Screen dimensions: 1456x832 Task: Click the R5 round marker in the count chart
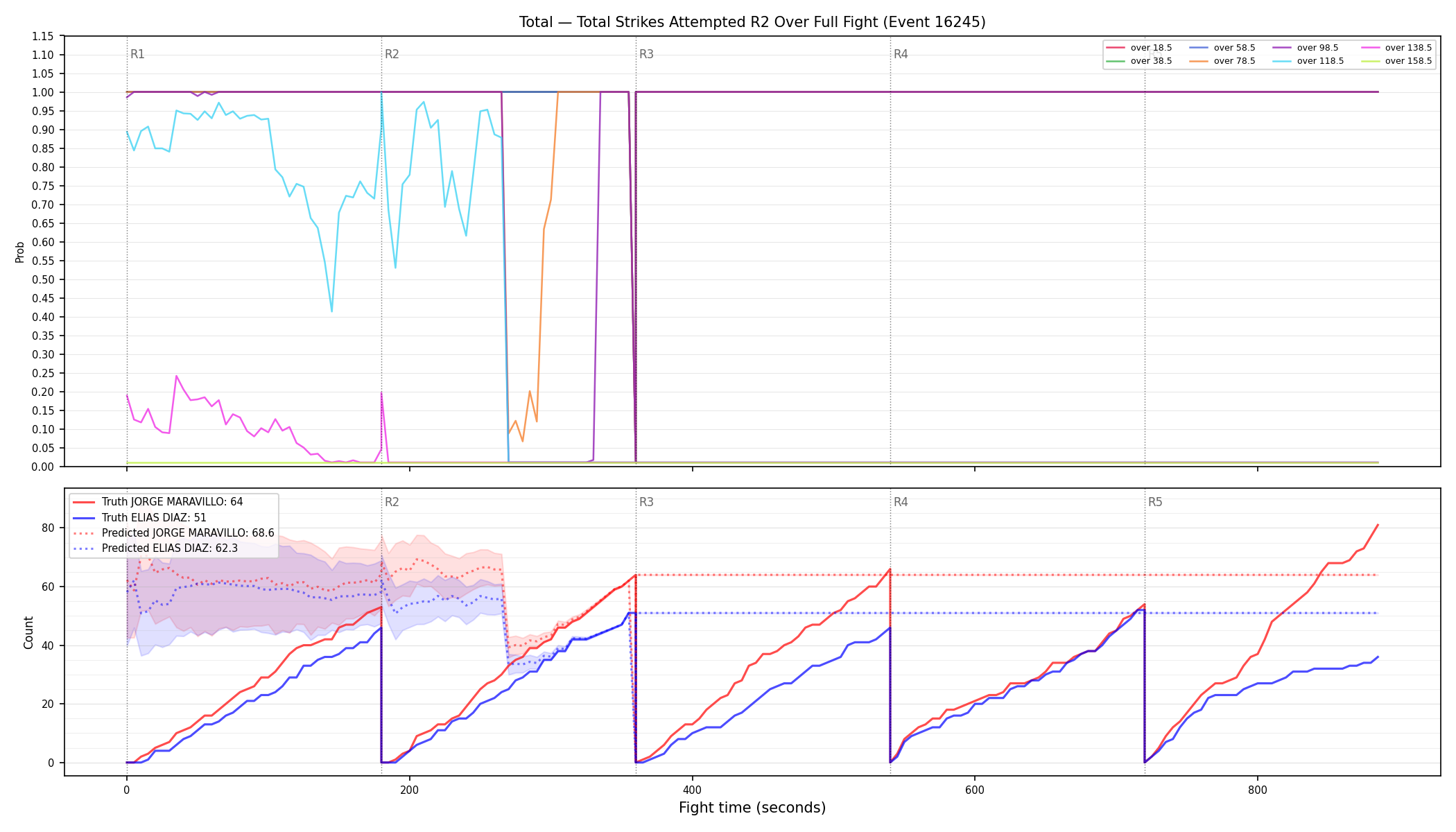coord(1155,502)
